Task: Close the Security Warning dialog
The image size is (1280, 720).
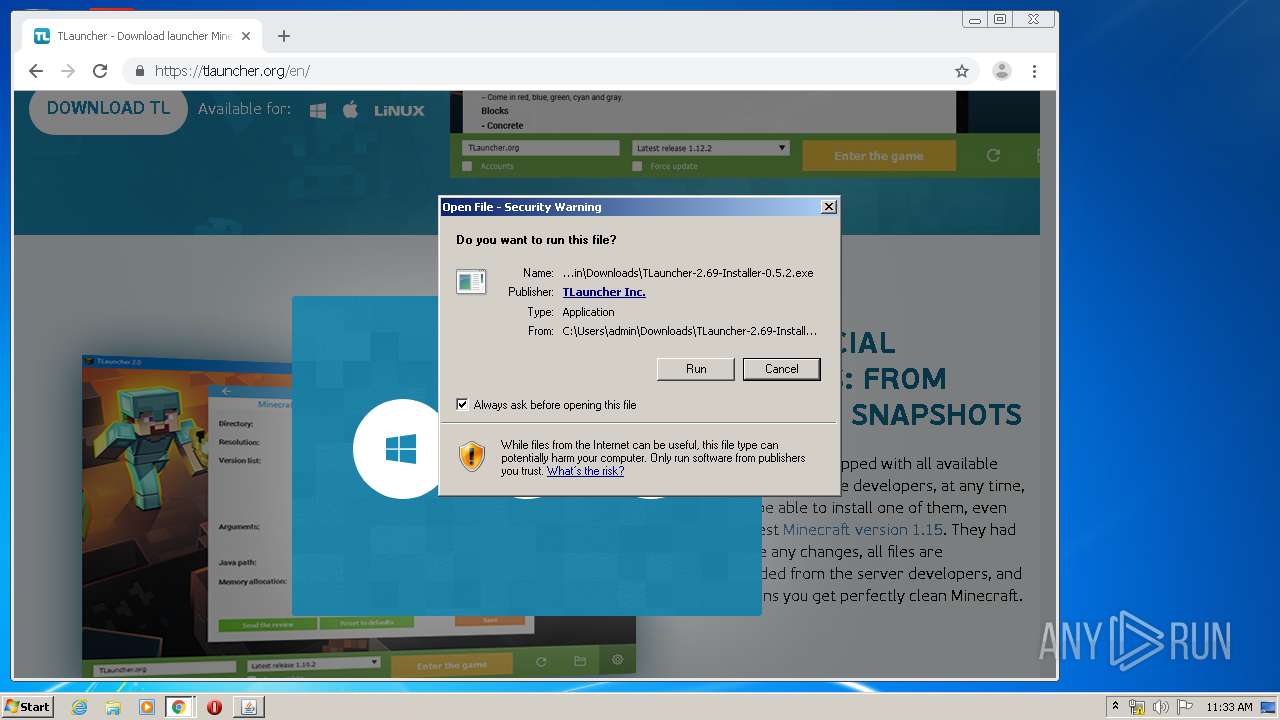Action: [828, 207]
